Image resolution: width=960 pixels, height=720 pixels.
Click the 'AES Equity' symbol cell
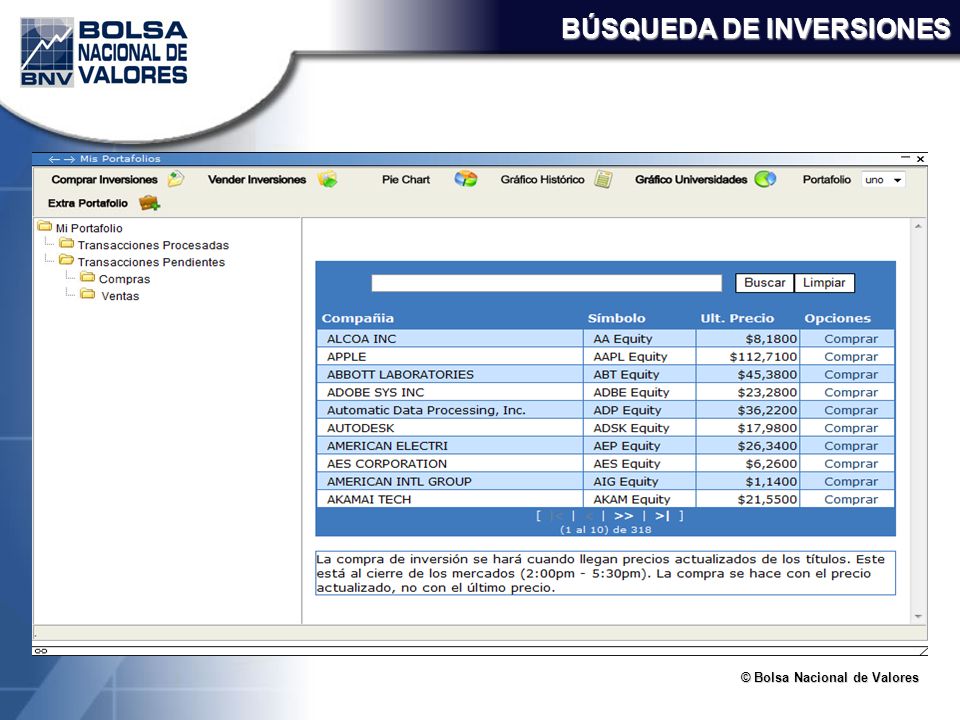pyautogui.click(x=639, y=463)
